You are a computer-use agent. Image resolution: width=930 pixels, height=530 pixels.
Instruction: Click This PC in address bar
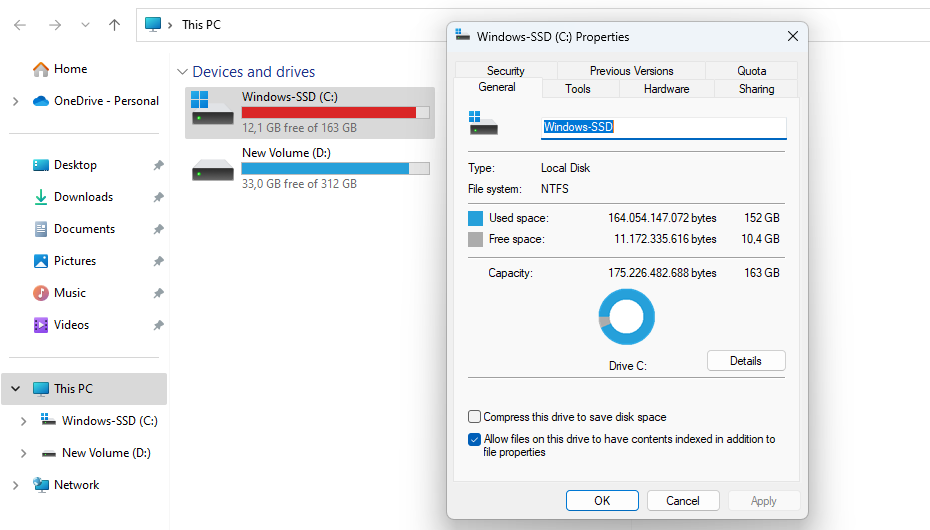coord(201,25)
